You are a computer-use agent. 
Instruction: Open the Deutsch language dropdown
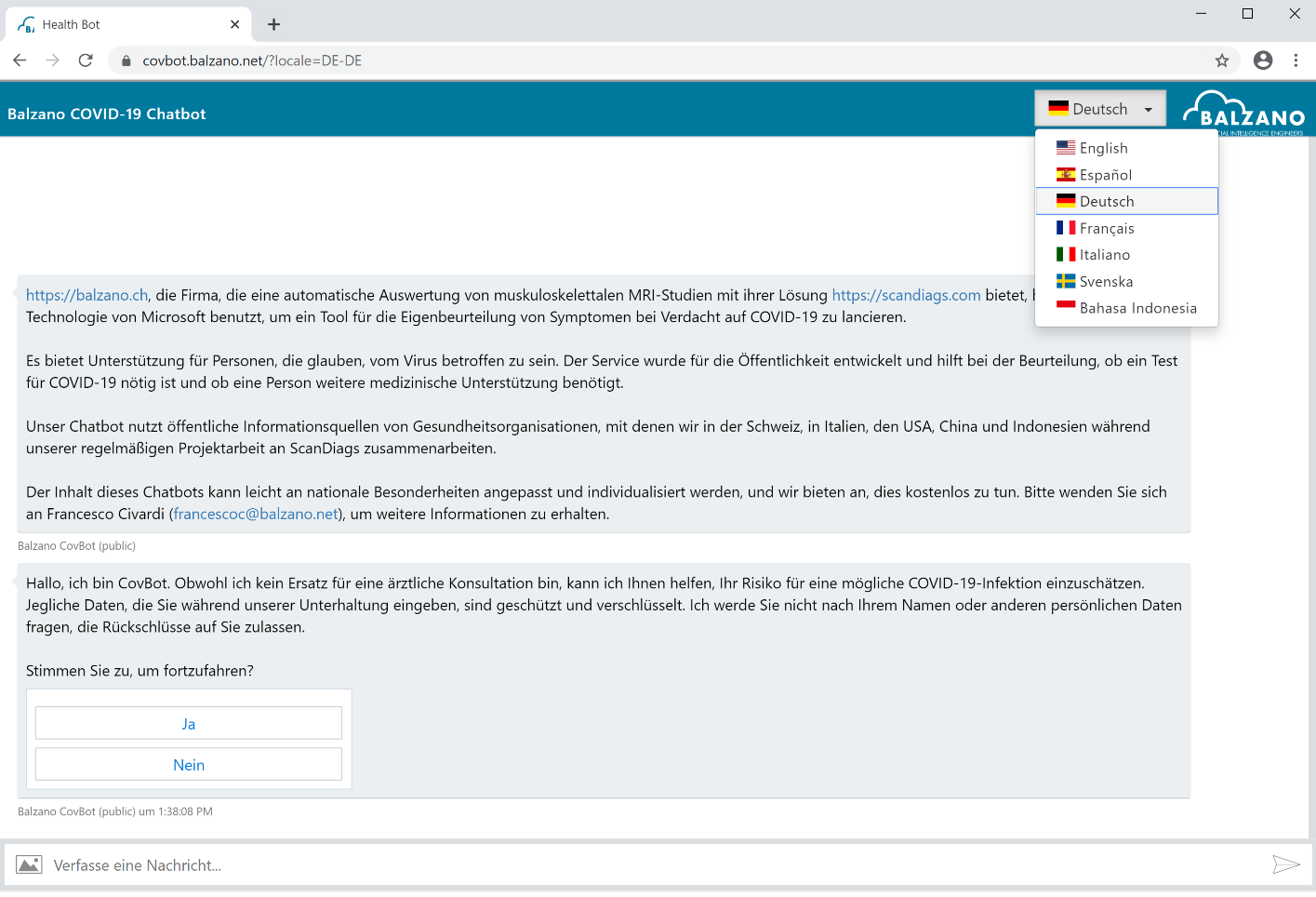pyautogui.click(x=1100, y=109)
